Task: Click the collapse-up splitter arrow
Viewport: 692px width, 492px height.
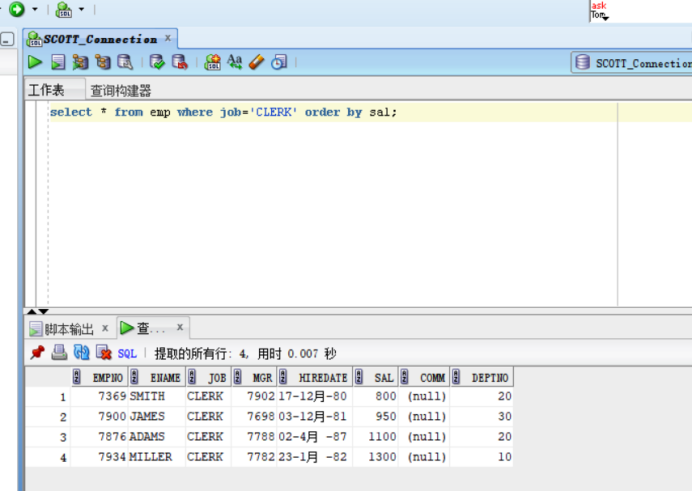Action: [x=32, y=312]
